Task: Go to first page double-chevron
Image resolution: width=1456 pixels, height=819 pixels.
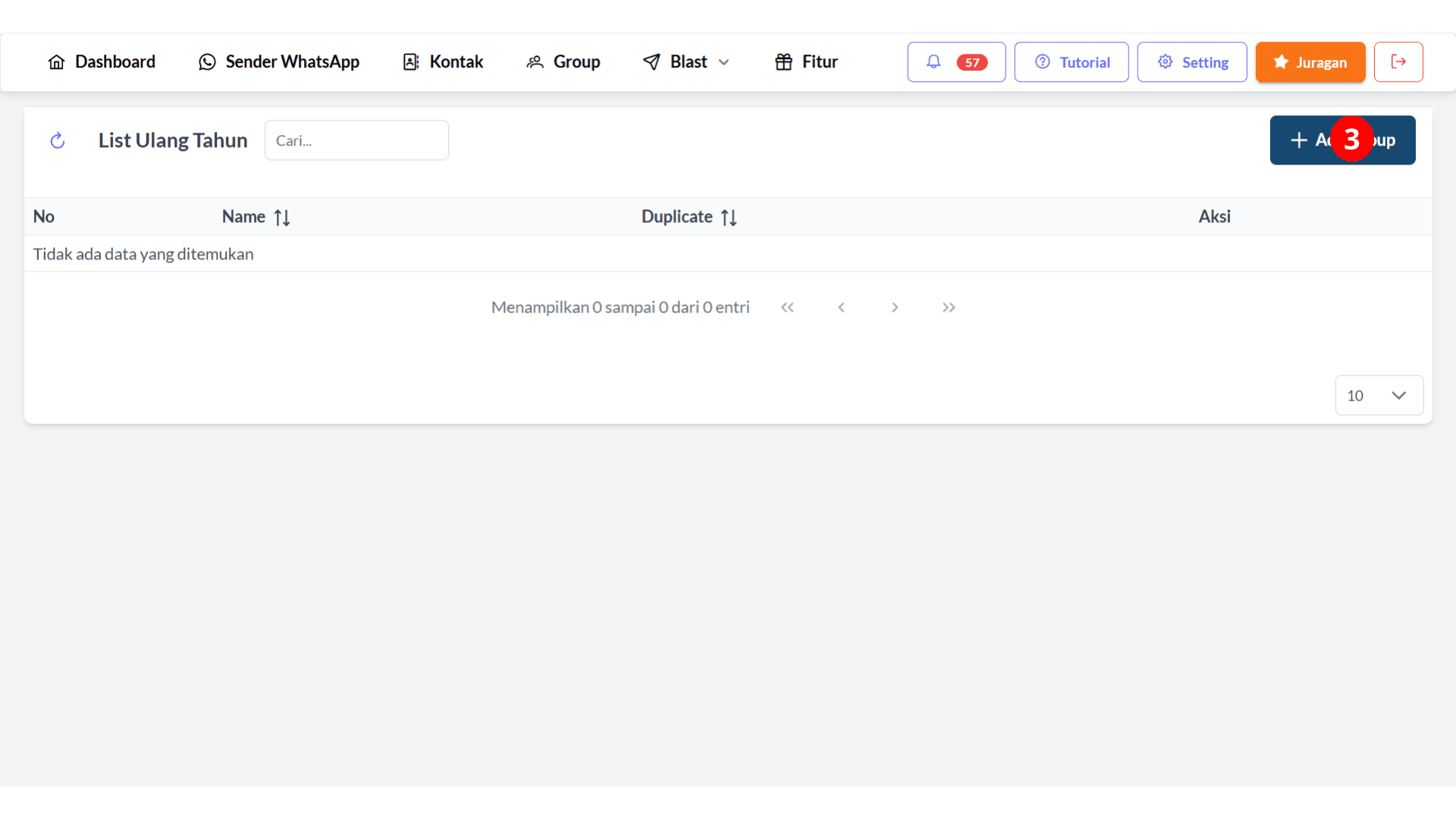Action: 787,308
